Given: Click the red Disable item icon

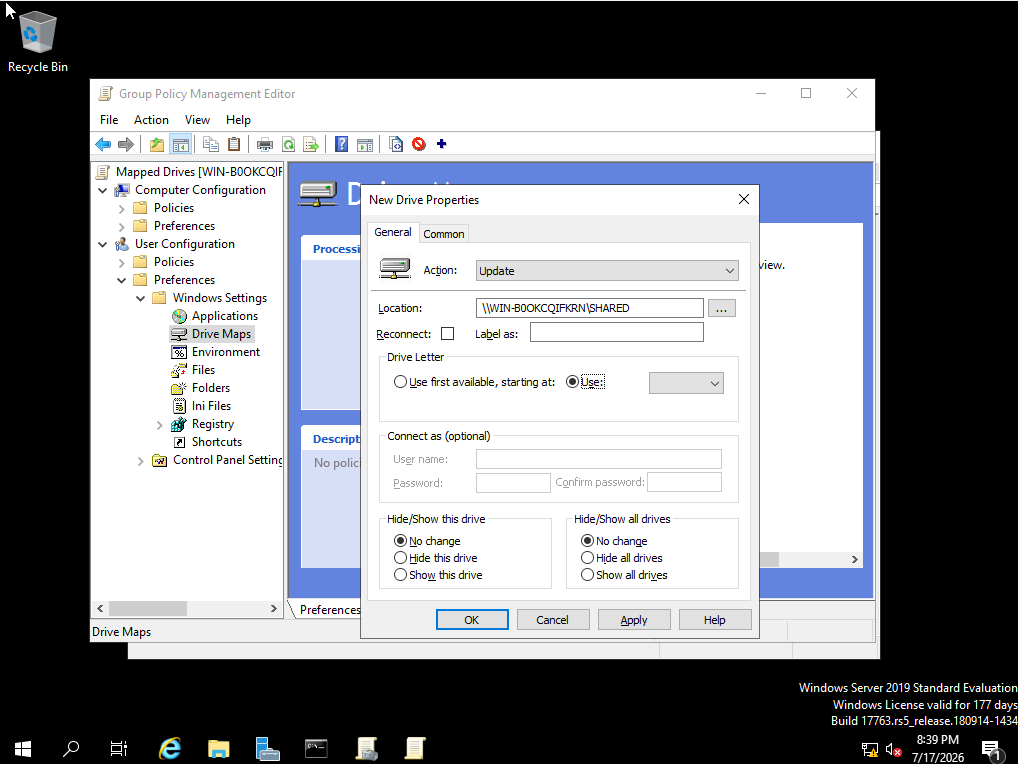Looking at the screenshot, I should pos(419,144).
